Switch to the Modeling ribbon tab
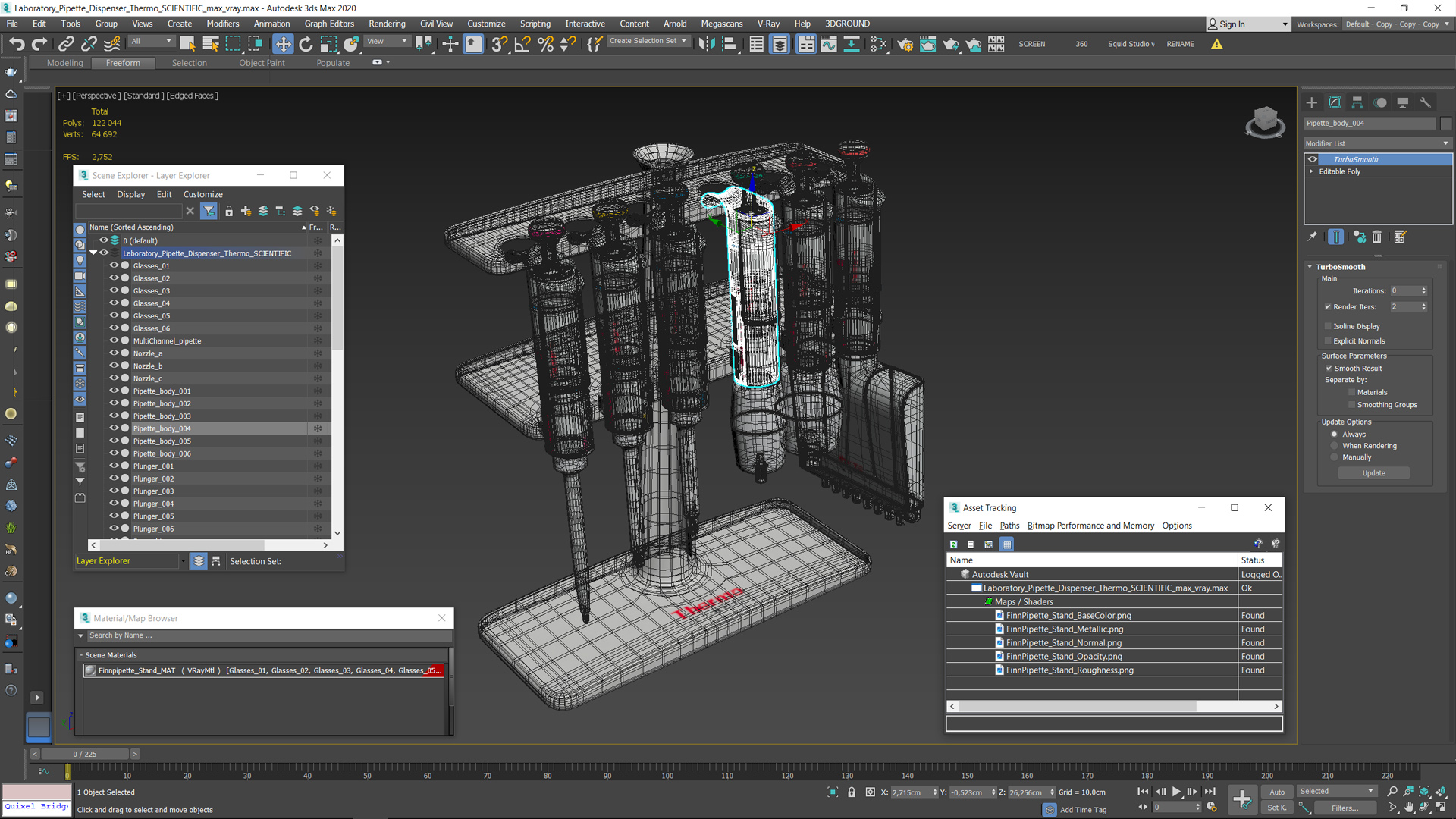 (65, 63)
